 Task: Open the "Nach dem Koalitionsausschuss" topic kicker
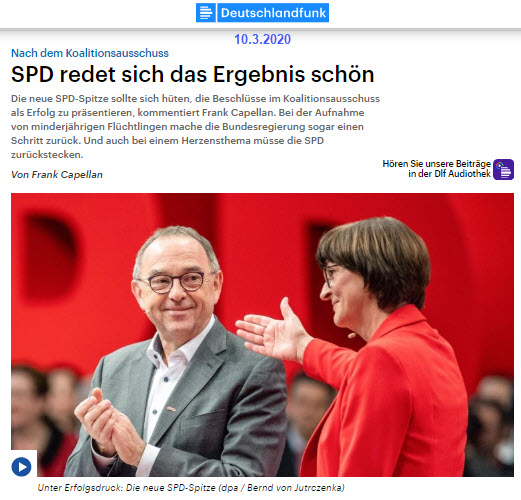(90, 53)
